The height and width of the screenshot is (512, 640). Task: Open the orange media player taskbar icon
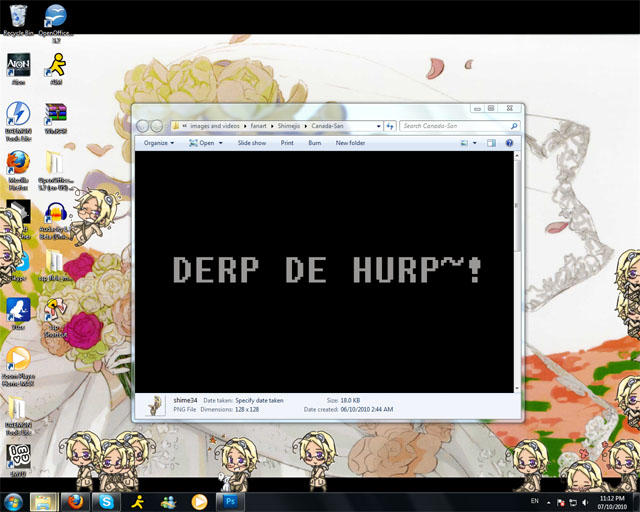(x=199, y=502)
